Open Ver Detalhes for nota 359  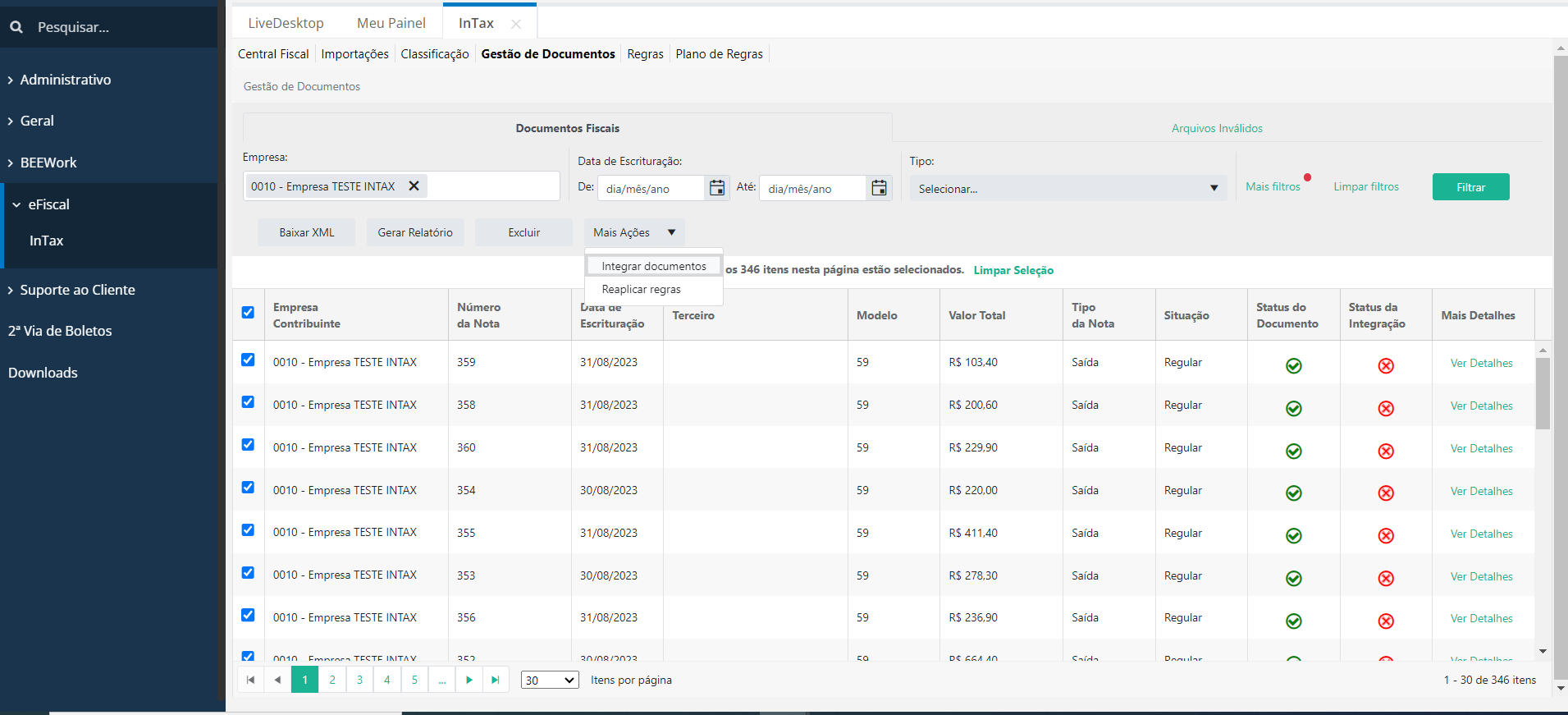coord(1481,363)
